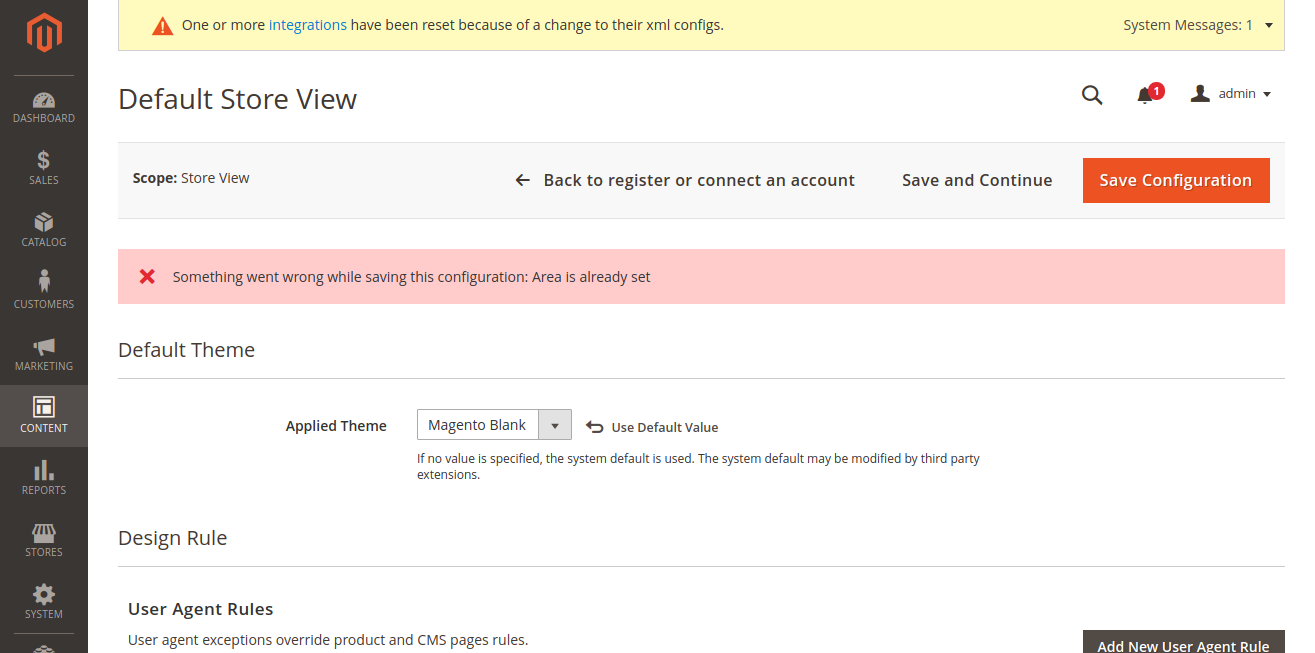Screen dimensions: 1315x653
Task: Open the Customers person icon menu
Action: [44, 283]
